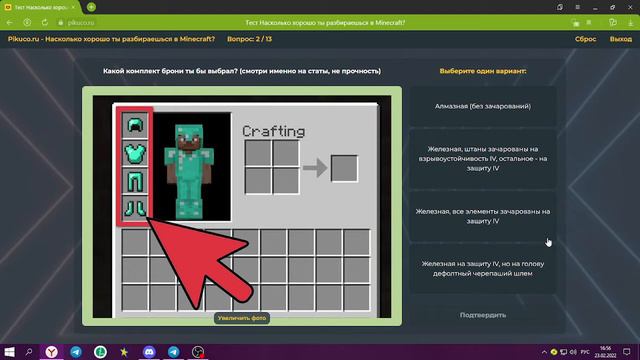
Task: Click the Выход exit link
Action: click(x=620, y=39)
